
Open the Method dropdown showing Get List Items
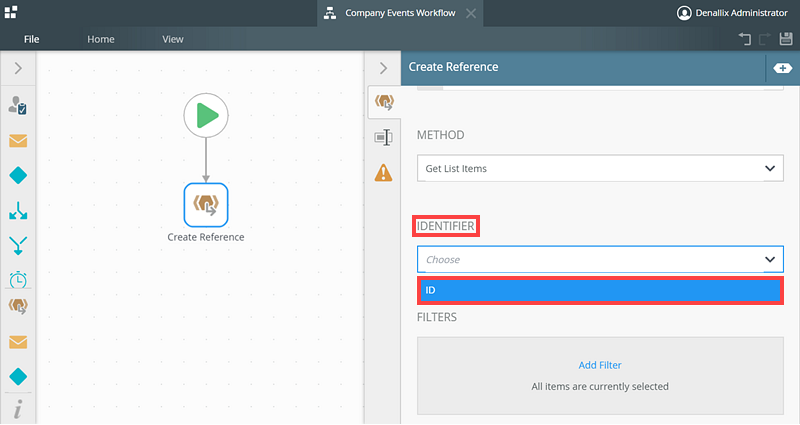600,168
